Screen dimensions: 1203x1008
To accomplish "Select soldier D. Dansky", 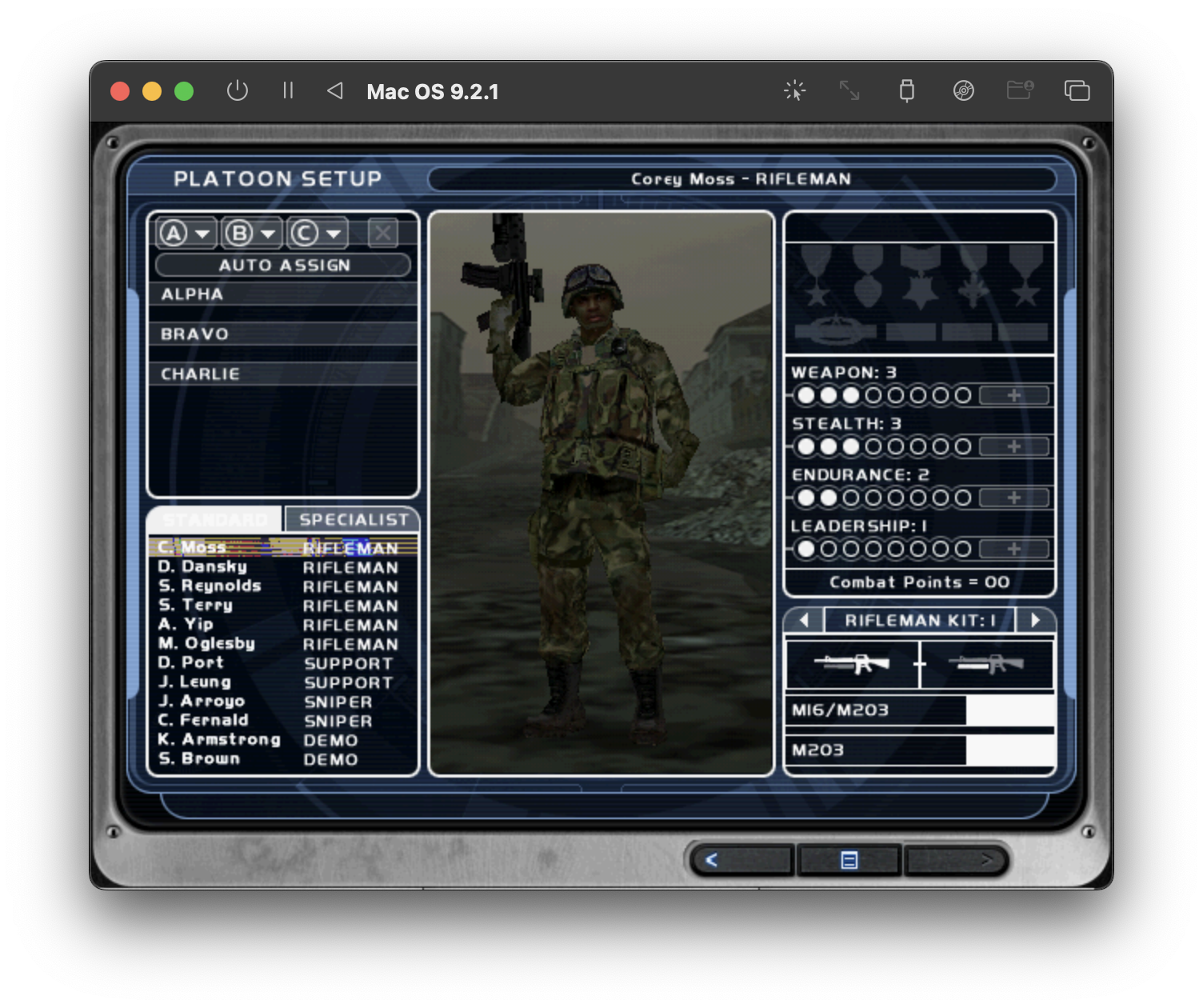I will point(283,567).
